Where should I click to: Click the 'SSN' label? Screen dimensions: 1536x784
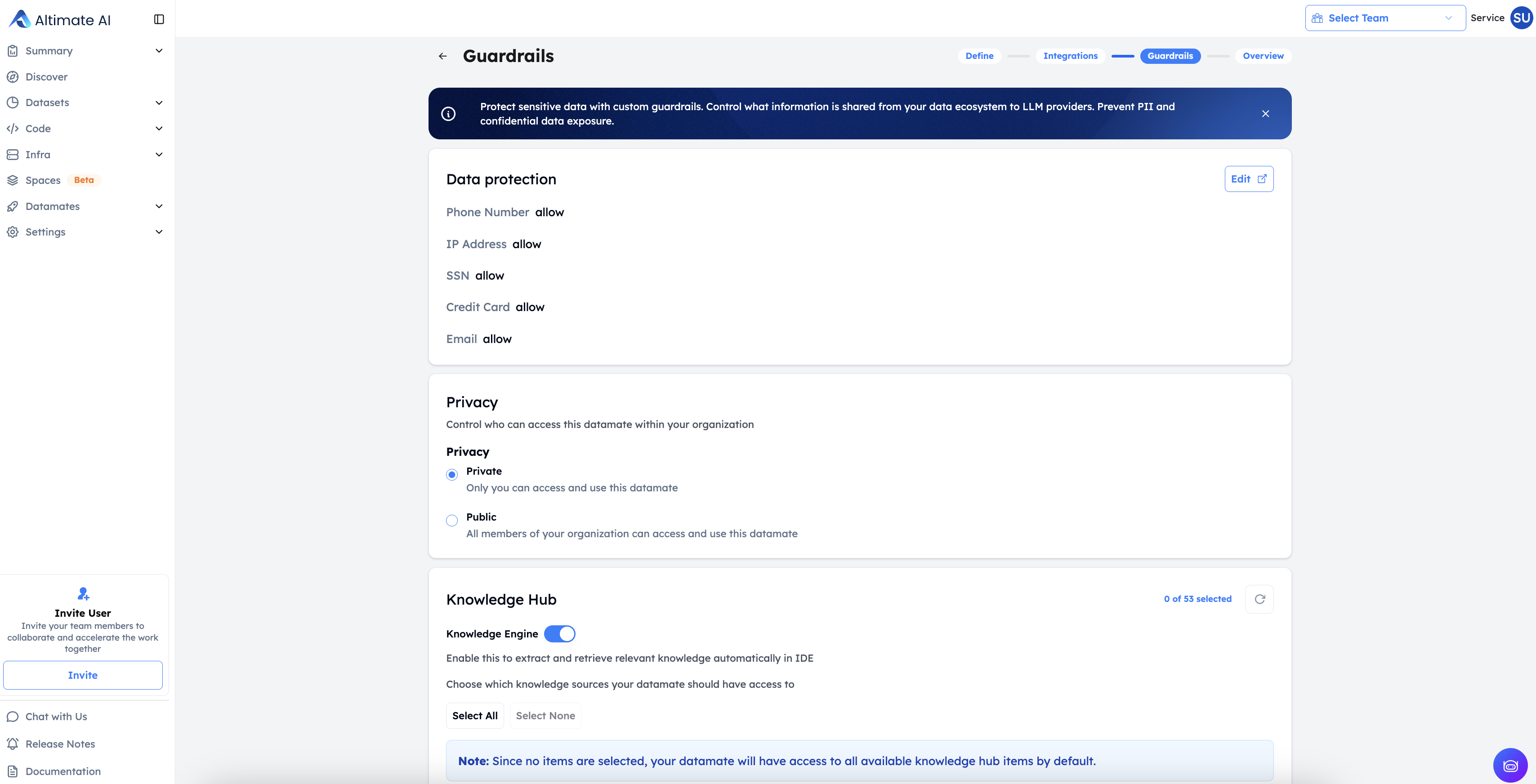[x=457, y=276]
